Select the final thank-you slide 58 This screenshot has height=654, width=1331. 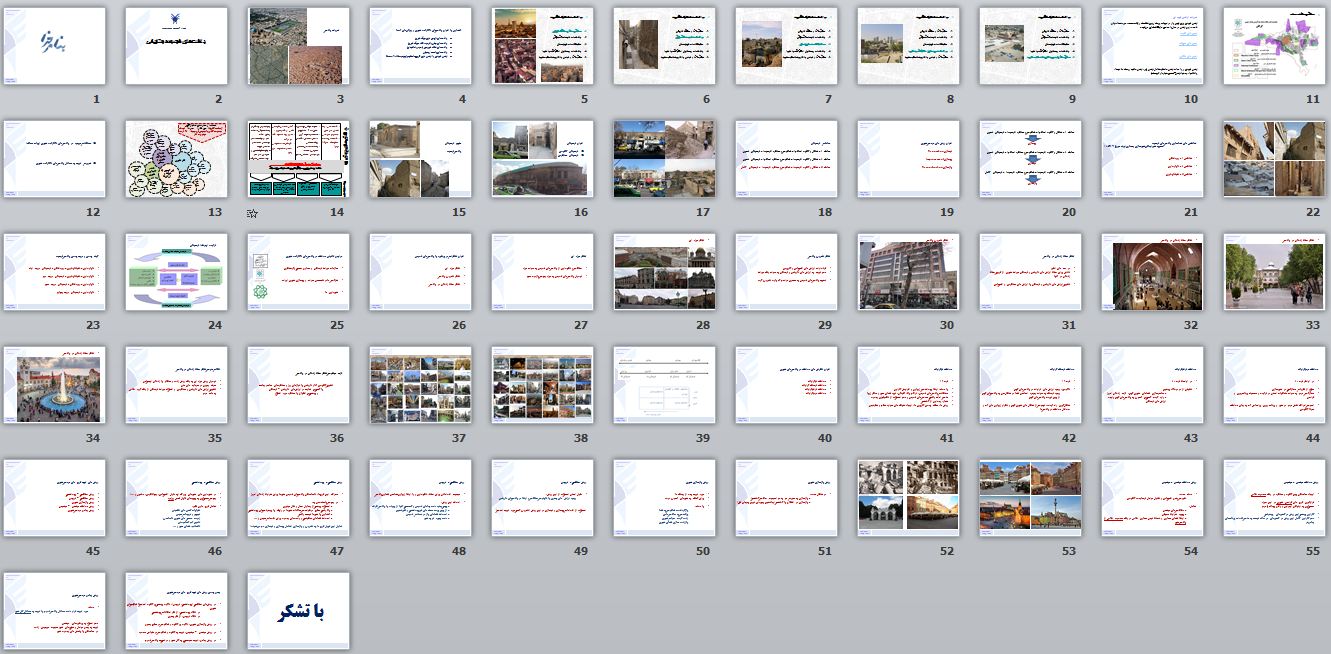pos(298,610)
